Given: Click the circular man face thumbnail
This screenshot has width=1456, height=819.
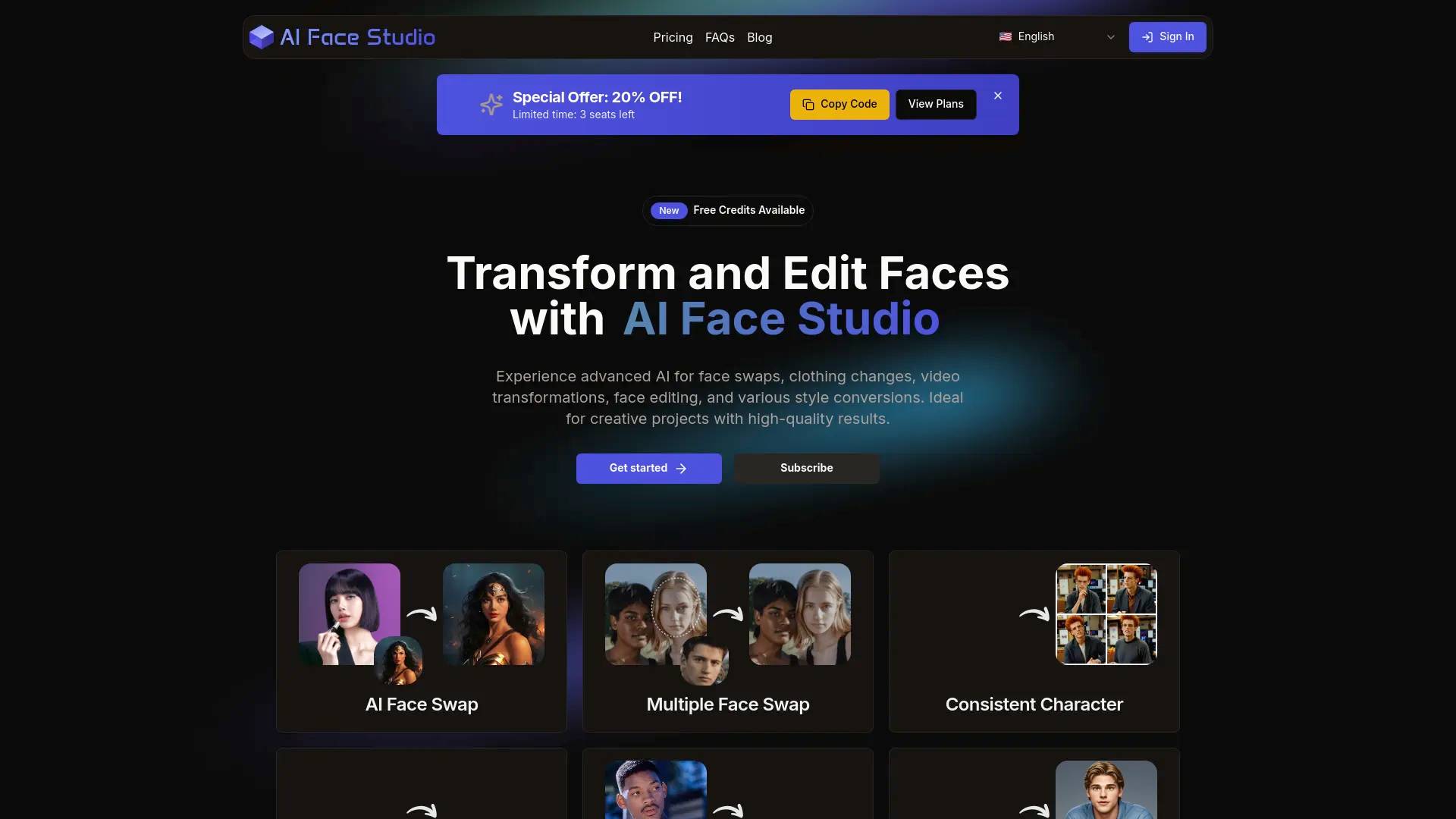Looking at the screenshot, I should (x=704, y=661).
